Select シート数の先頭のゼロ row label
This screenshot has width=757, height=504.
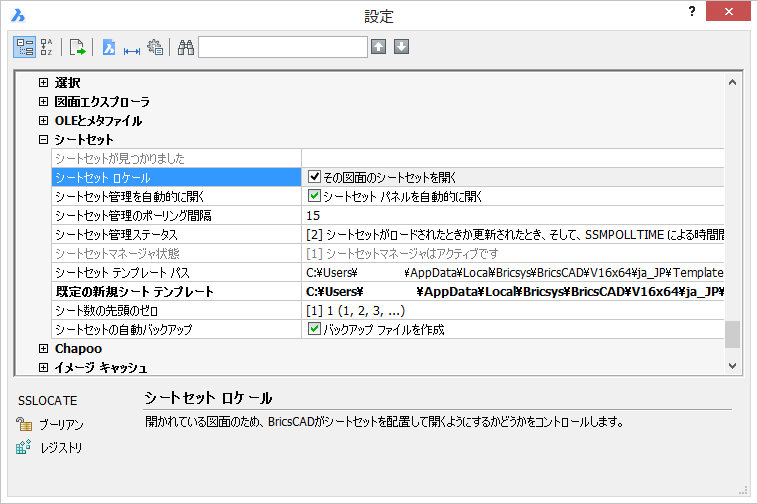(x=176, y=310)
